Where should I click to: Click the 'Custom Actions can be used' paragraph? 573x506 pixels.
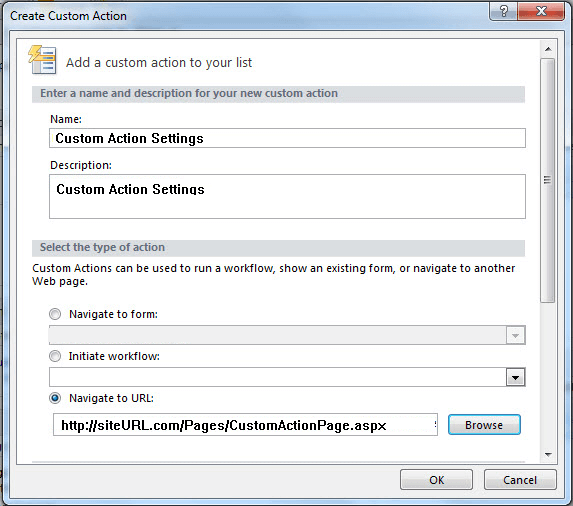point(273,275)
